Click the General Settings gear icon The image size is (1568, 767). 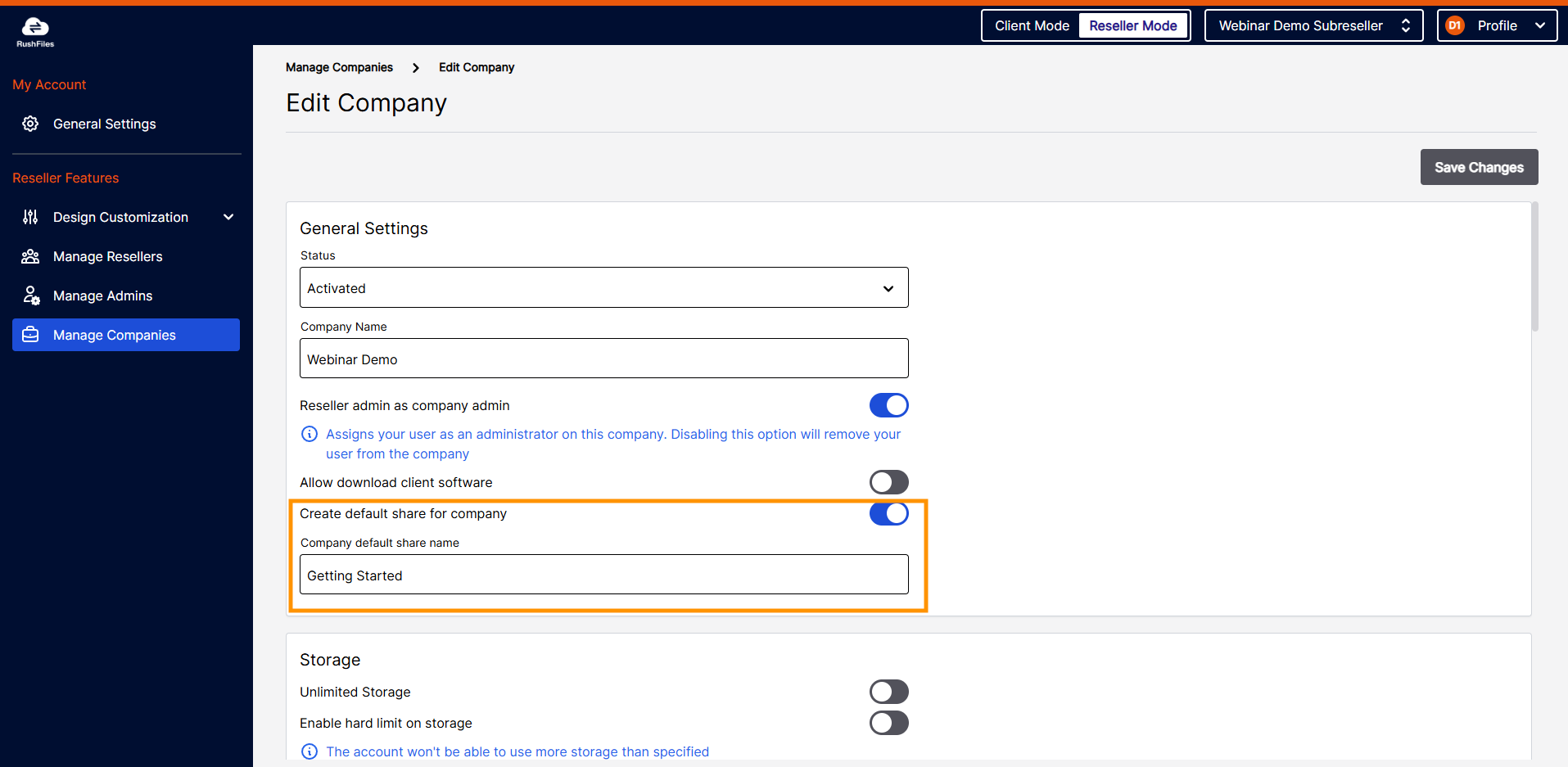point(30,124)
